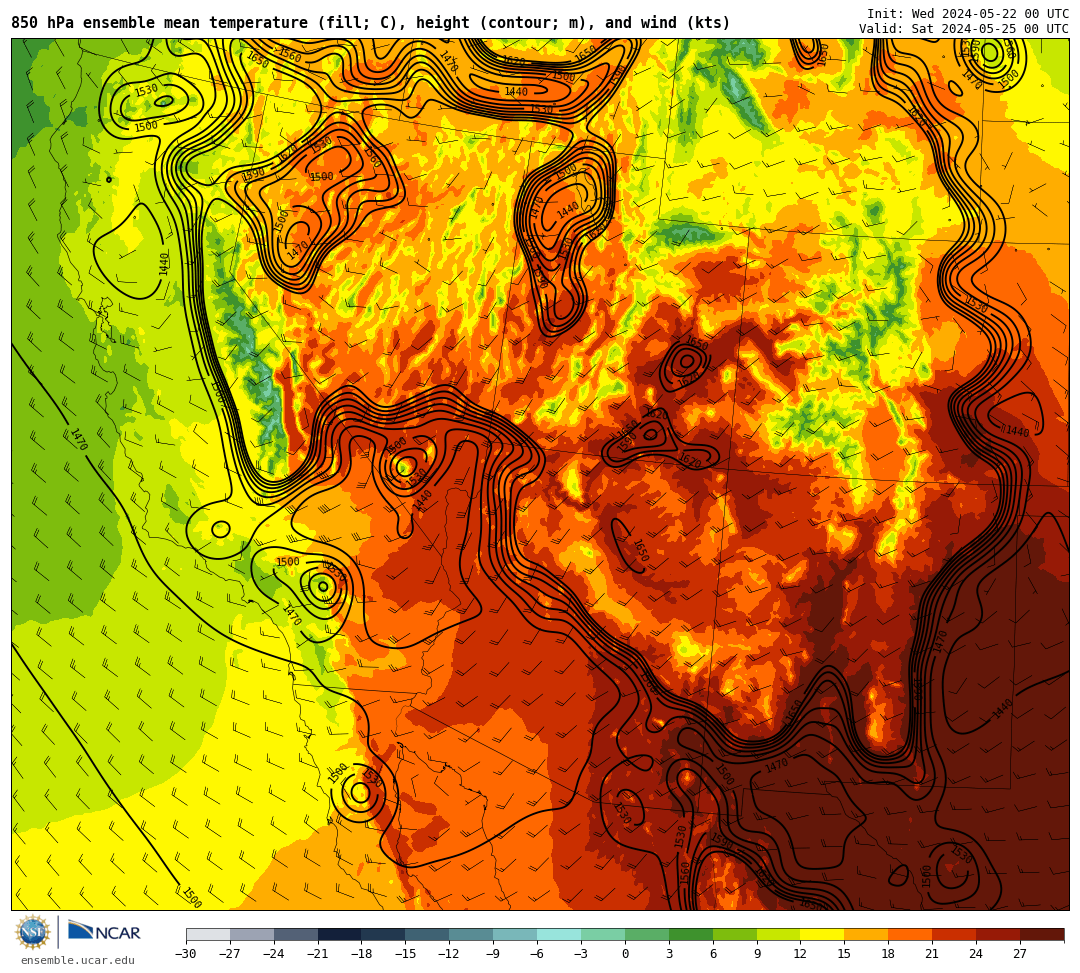Pick the dark red swatch between 24 and 27
The height and width of the screenshot is (973, 1080).
(x=999, y=934)
